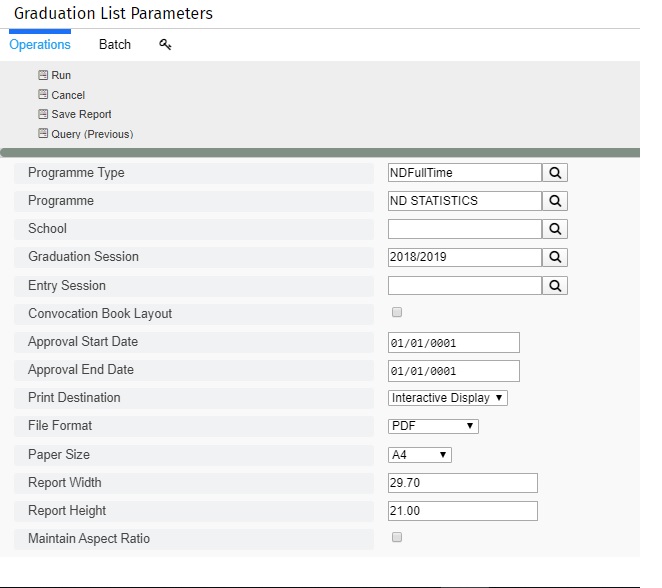Click Query (Previous) link
Image resolution: width=662 pixels, height=588 pixels.
(x=92, y=134)
